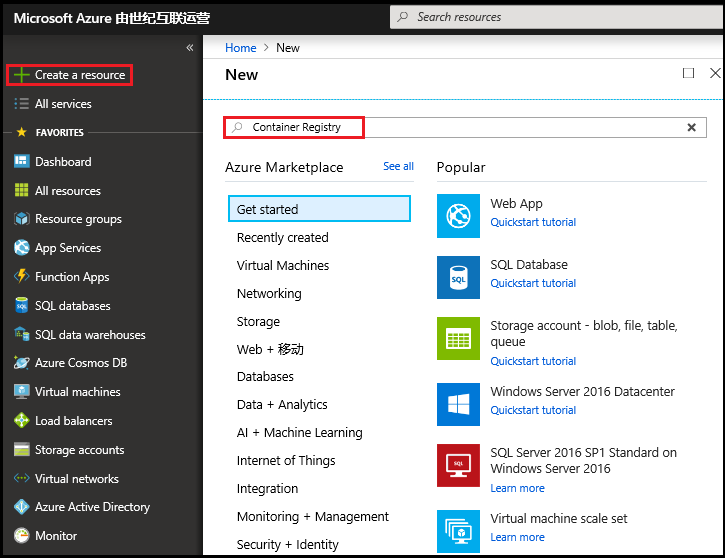The width and height of the screenshot is (725, 559).
Task: Open Virtual machine scale set Learn more link
Action: [517, 537]
